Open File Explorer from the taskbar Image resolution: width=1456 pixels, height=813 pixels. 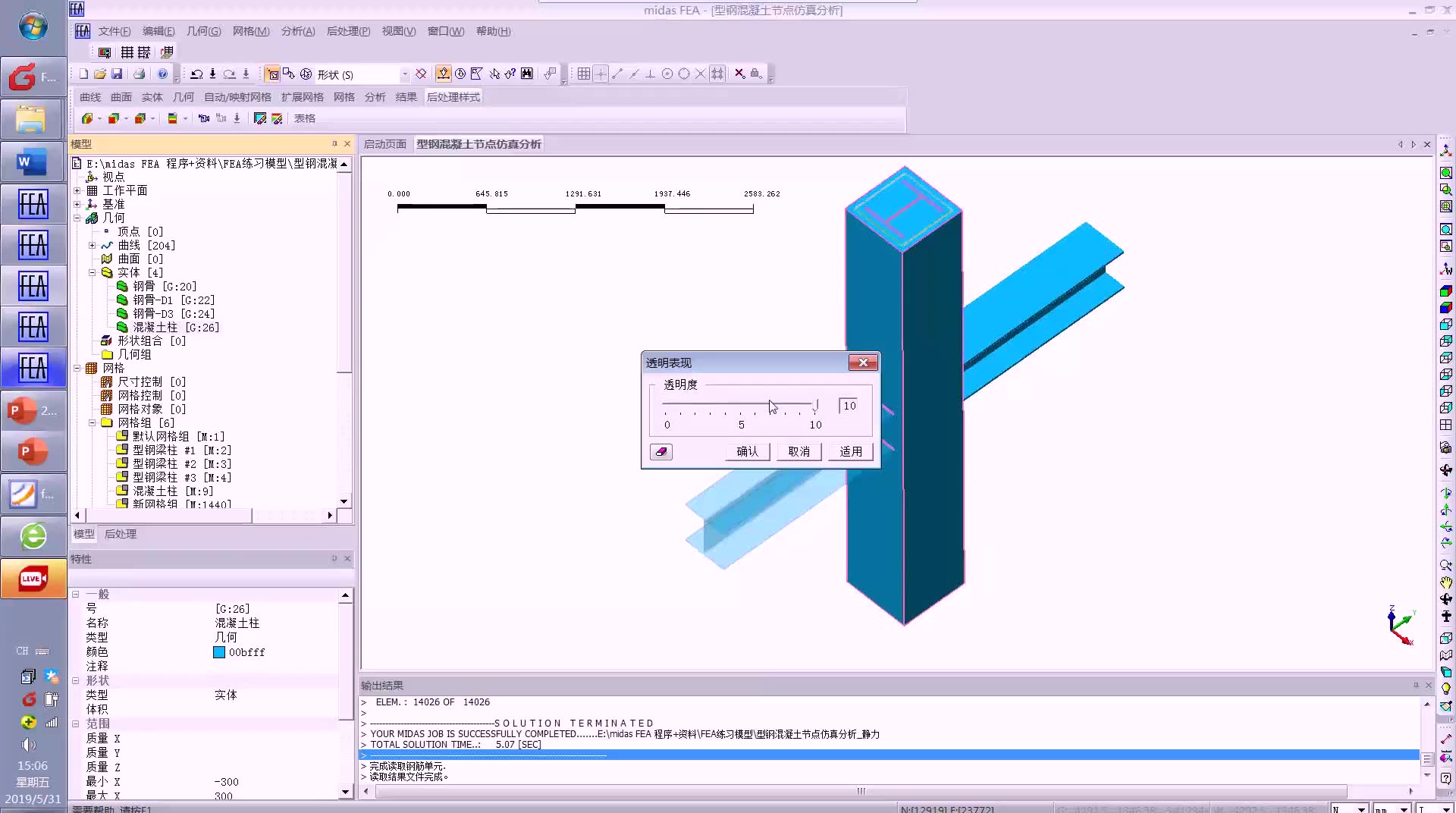pos(33,120)
